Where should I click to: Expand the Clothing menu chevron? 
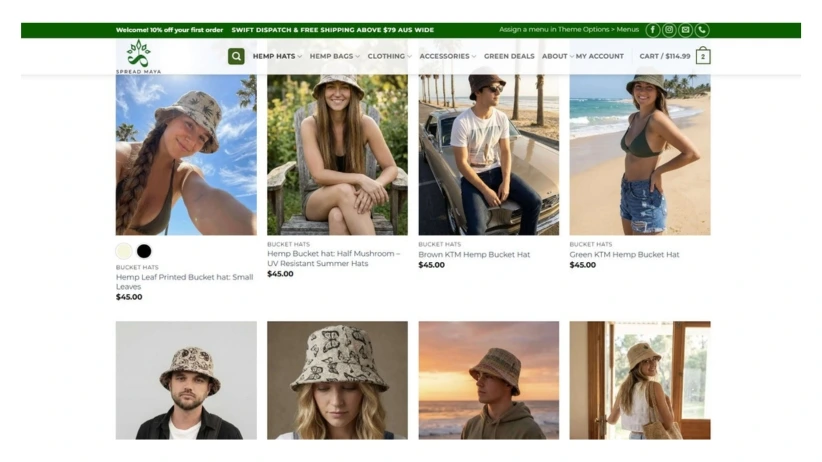(x=409, y=57)
